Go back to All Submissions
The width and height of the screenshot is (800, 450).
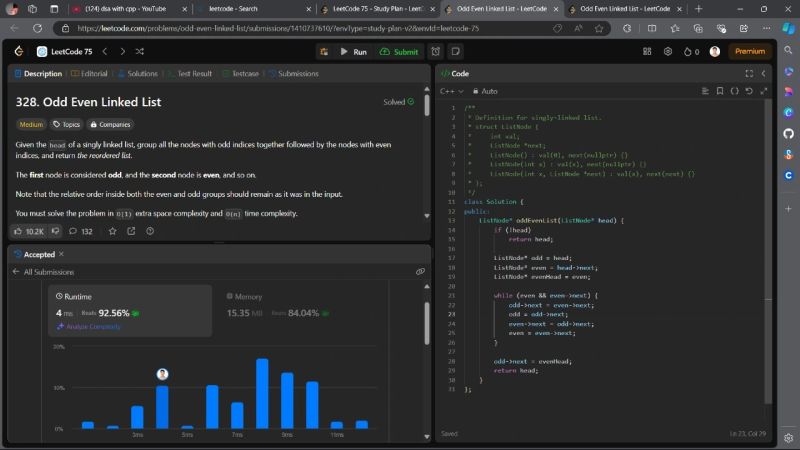[43, 272]
